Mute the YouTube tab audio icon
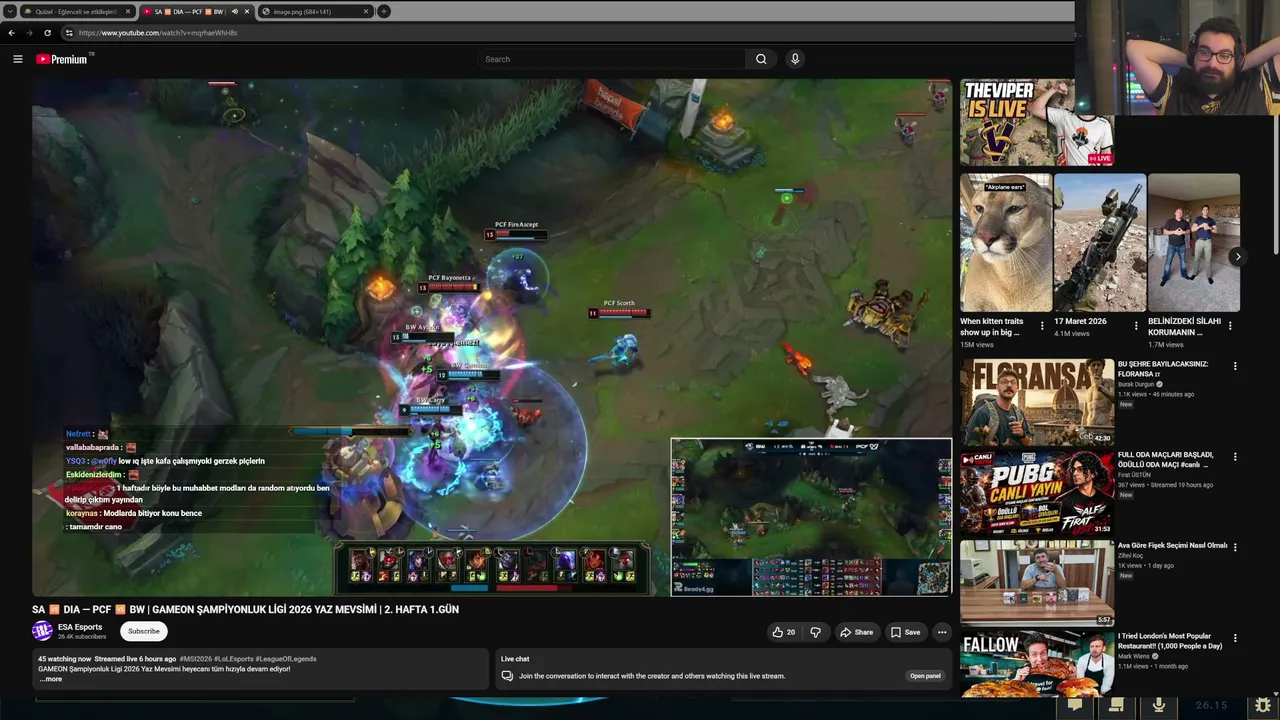Image resolution: width=1280 pixels, height=720 pixels. (x=235, y=12)
